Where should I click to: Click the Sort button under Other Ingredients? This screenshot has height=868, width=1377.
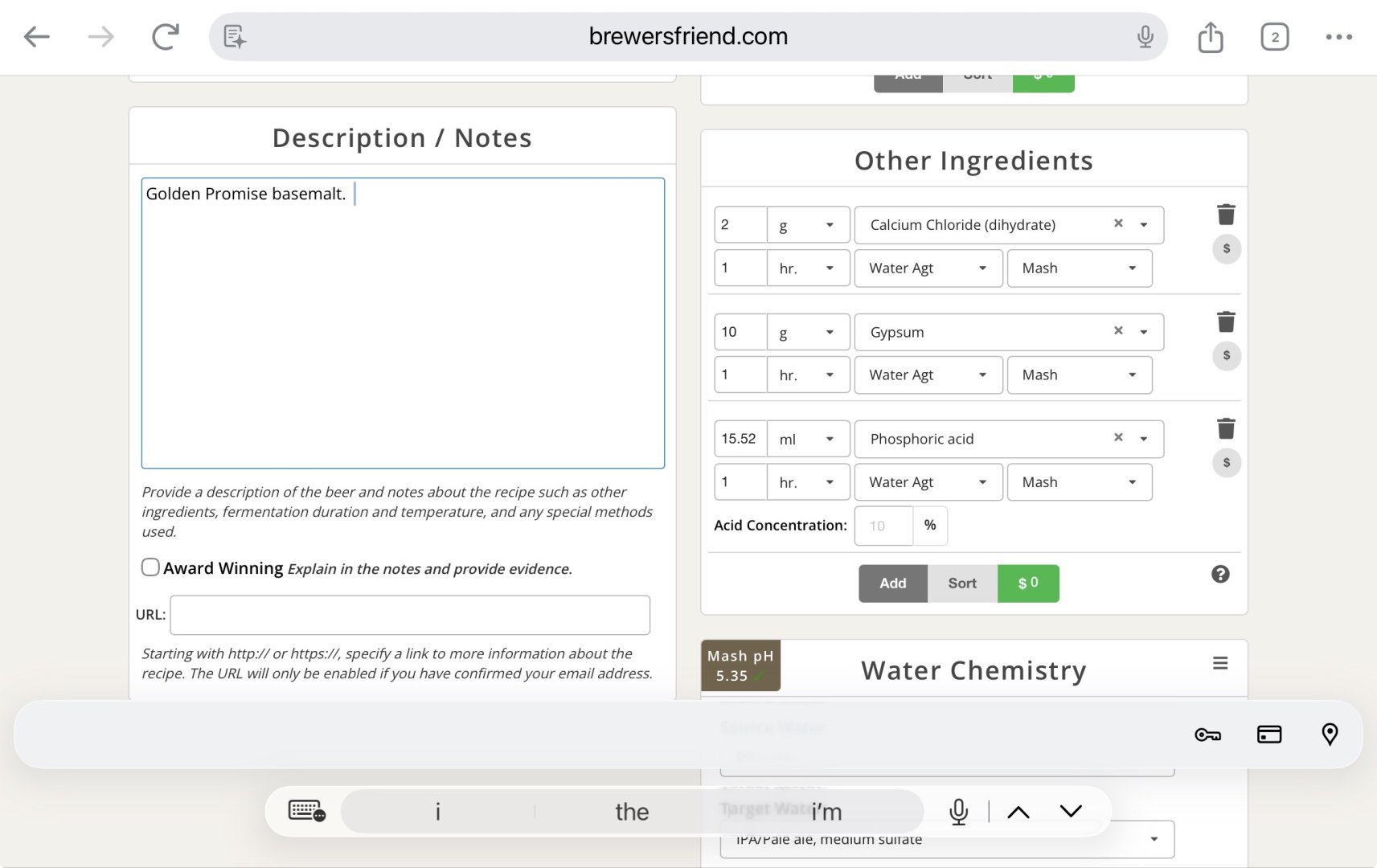[962, 583]
